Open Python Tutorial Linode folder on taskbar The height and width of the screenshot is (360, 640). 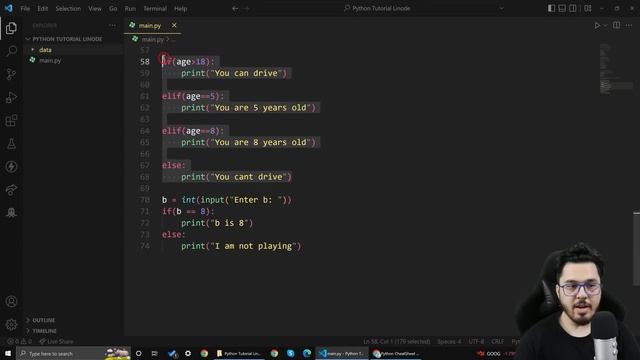239,353
